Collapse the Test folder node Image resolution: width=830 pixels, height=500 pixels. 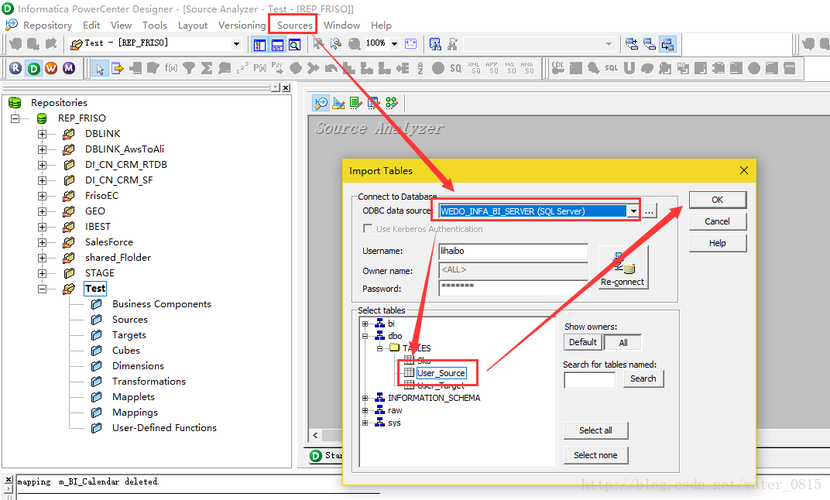tap(42, 289)
